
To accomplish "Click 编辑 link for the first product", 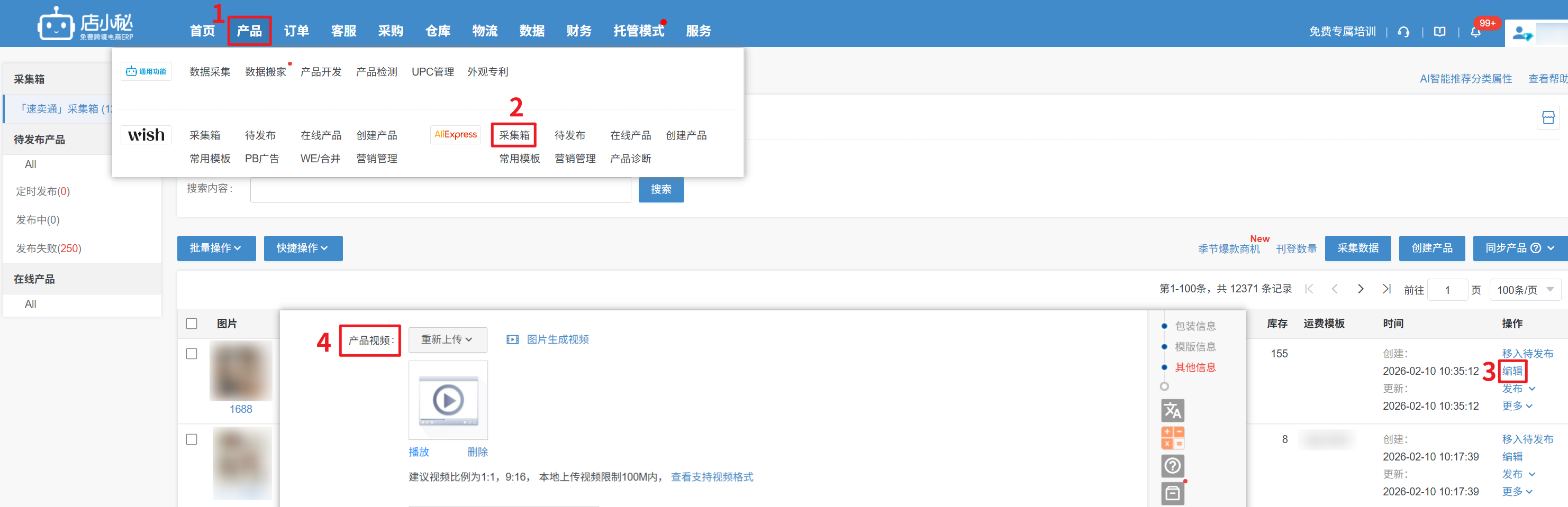I will point(1512,371).
